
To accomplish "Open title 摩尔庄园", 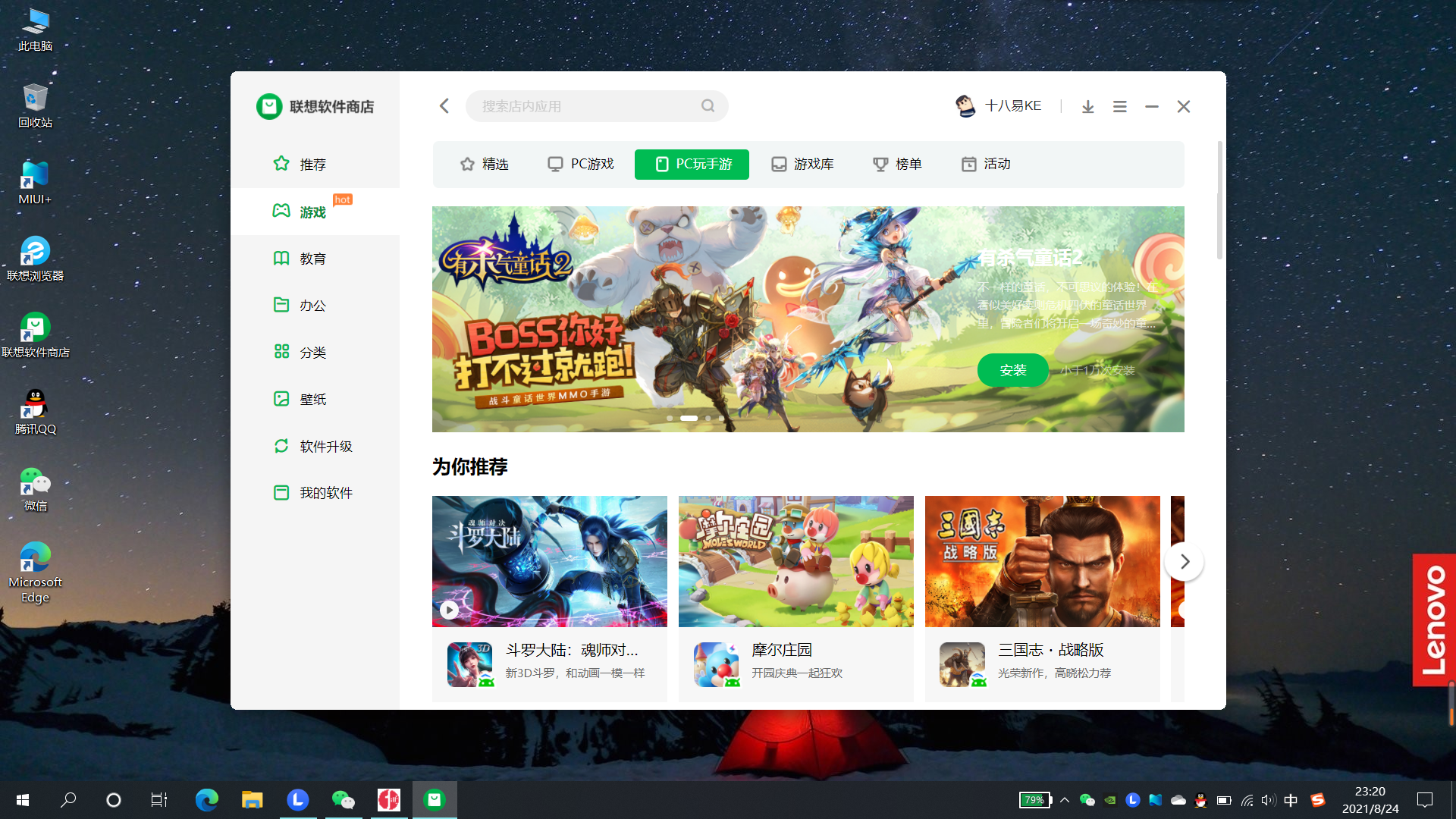I will [782, 650].
